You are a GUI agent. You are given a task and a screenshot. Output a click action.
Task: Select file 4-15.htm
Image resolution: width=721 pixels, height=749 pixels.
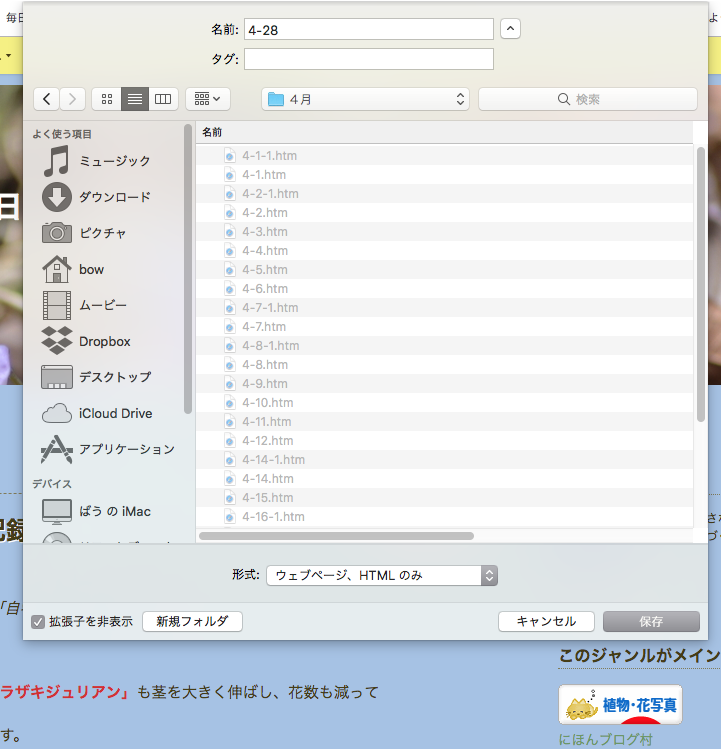tap(444, 498)
